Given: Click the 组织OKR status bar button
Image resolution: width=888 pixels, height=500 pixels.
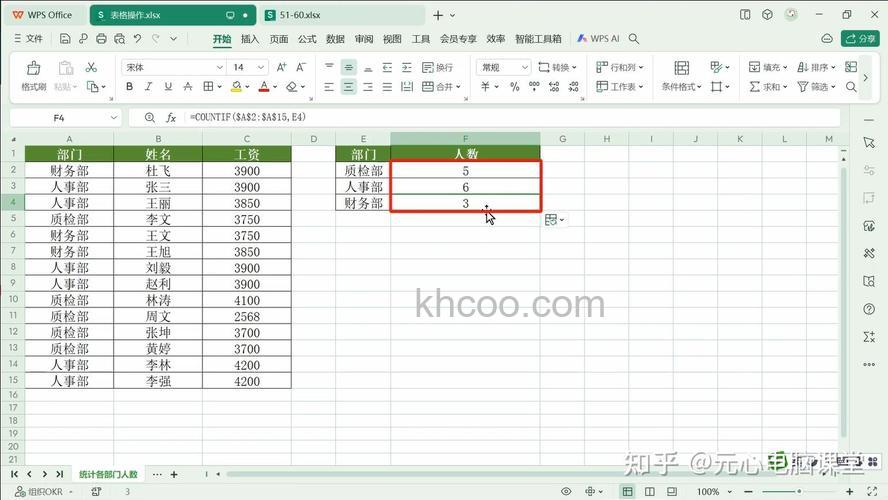Looking at the screenshot, I should (x=43, y=492).
